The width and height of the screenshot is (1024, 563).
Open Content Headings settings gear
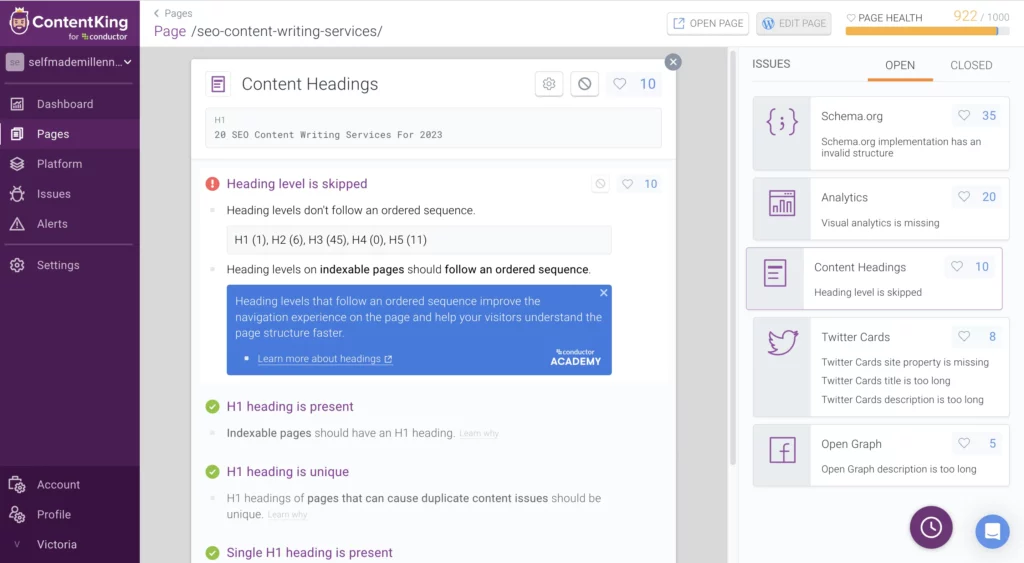549,84
